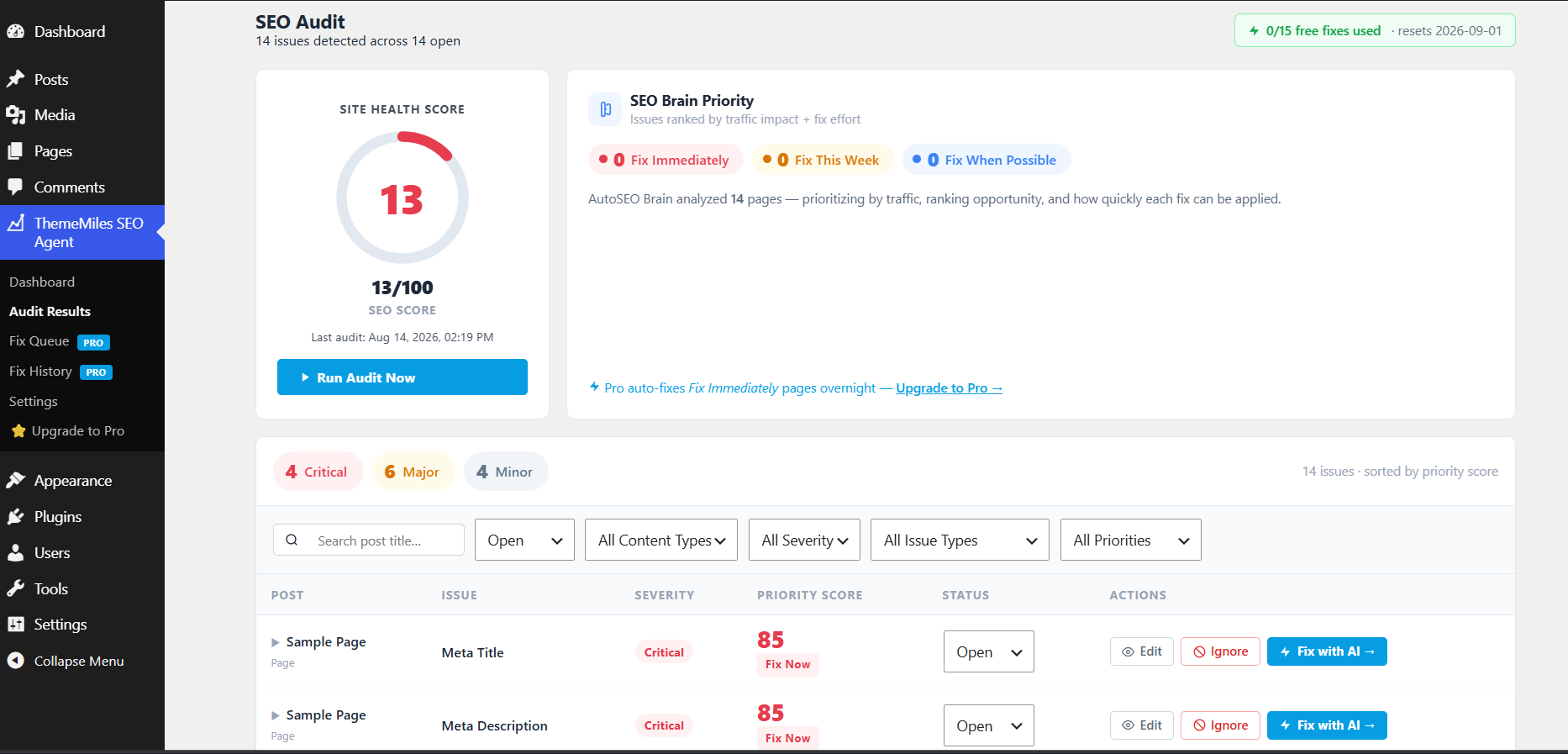Click Edit for the Meta Description issue
The image size is (1568, 754).
pyautogui.click(x=1141, y=725)
